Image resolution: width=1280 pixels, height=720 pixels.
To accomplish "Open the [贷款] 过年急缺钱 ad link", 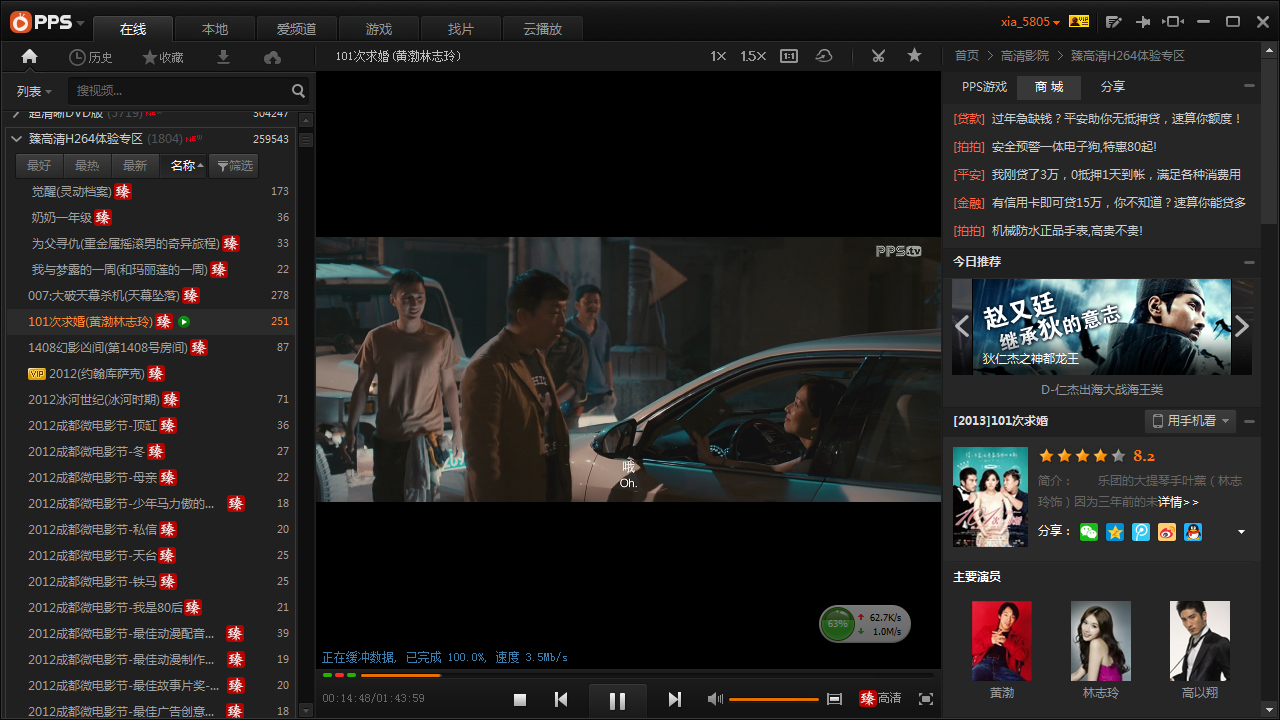I will pyautogui.click(x=1097, y=119).
